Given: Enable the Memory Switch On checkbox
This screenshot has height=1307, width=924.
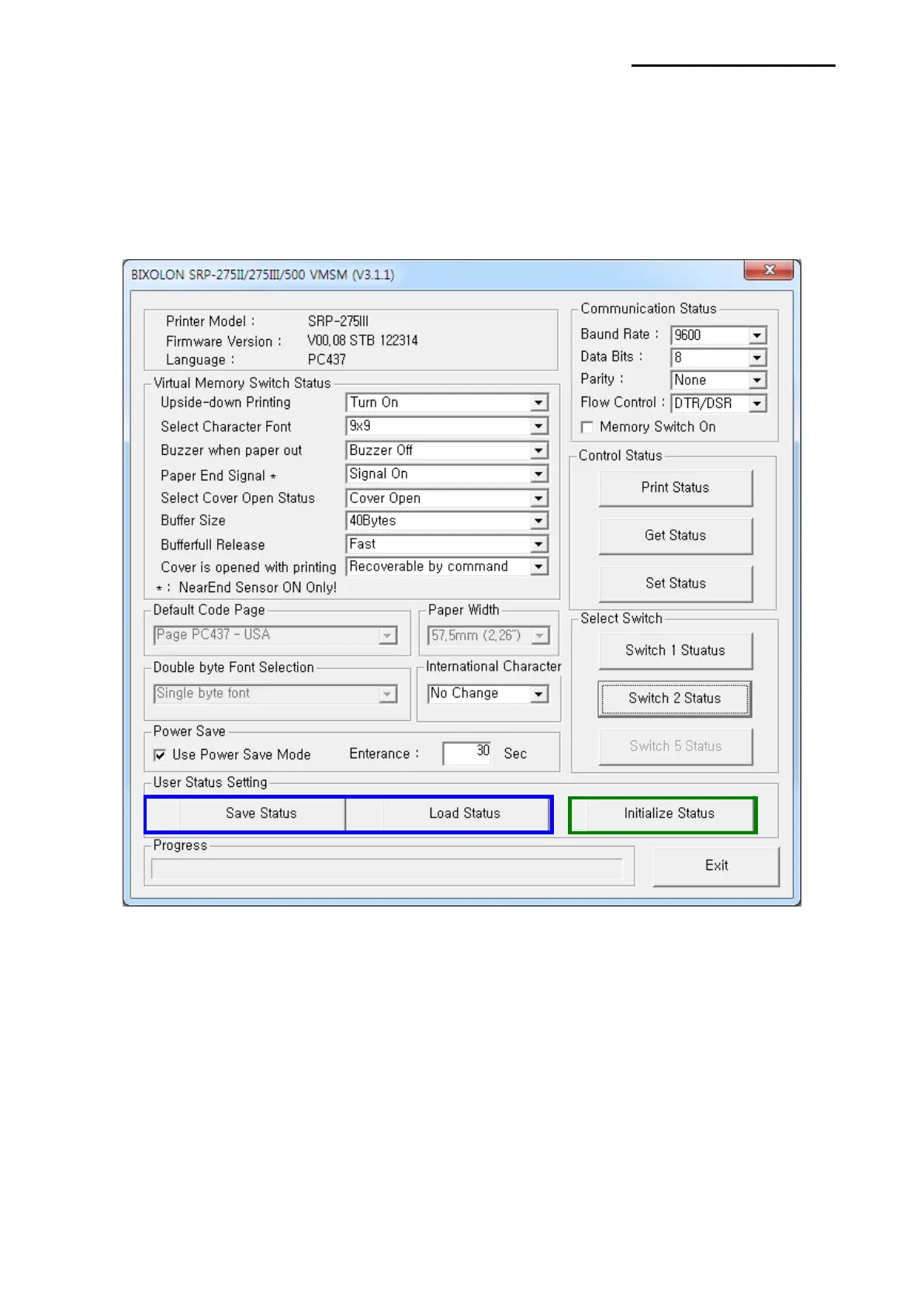Looking at the screenshot, I should point(587,428).
